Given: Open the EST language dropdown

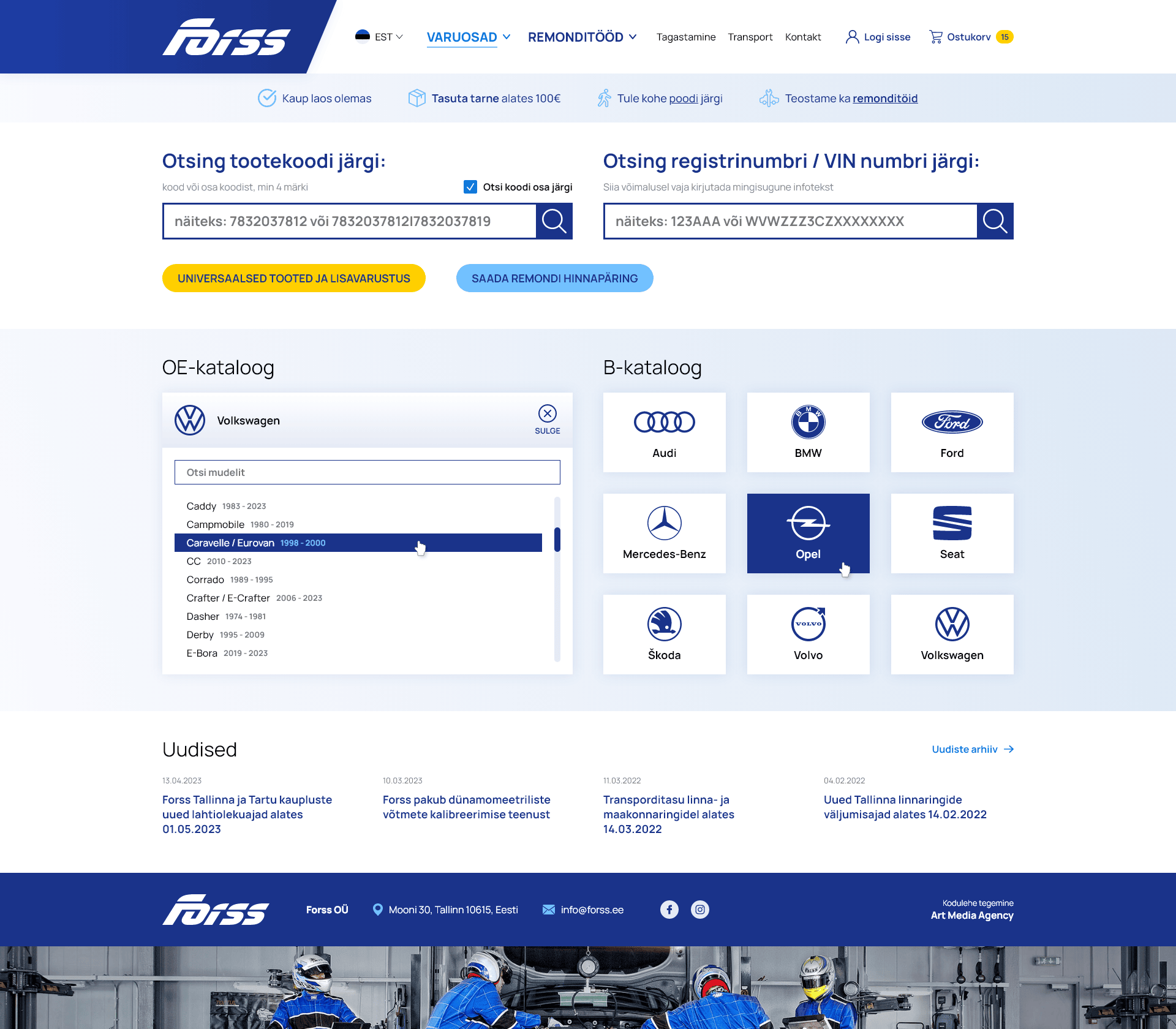Looking at the screenshot, I should [380, 37].
